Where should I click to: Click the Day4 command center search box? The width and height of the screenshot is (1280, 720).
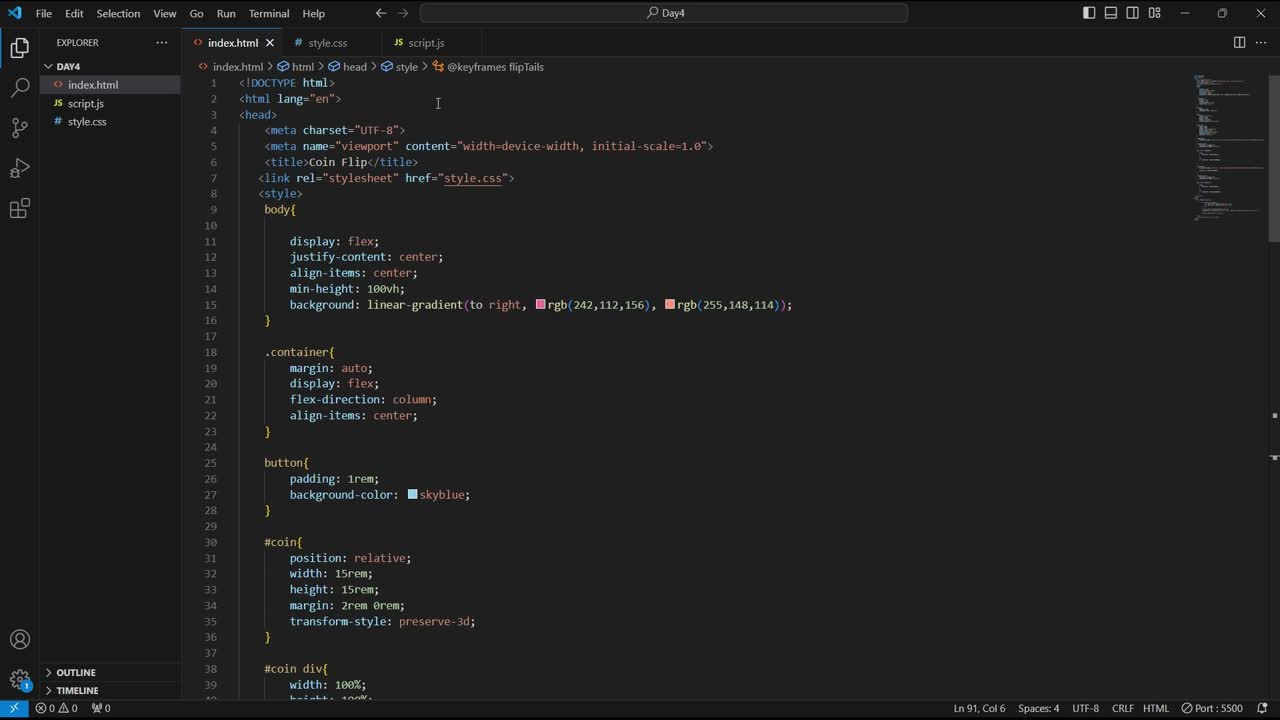coord(664,13)
